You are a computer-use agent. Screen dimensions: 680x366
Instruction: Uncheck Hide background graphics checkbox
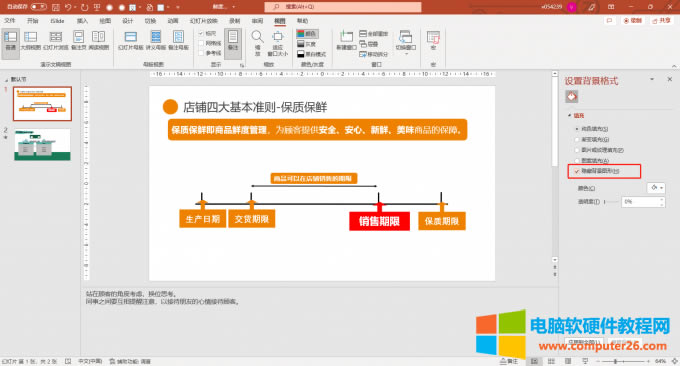[x=577, y=171]
